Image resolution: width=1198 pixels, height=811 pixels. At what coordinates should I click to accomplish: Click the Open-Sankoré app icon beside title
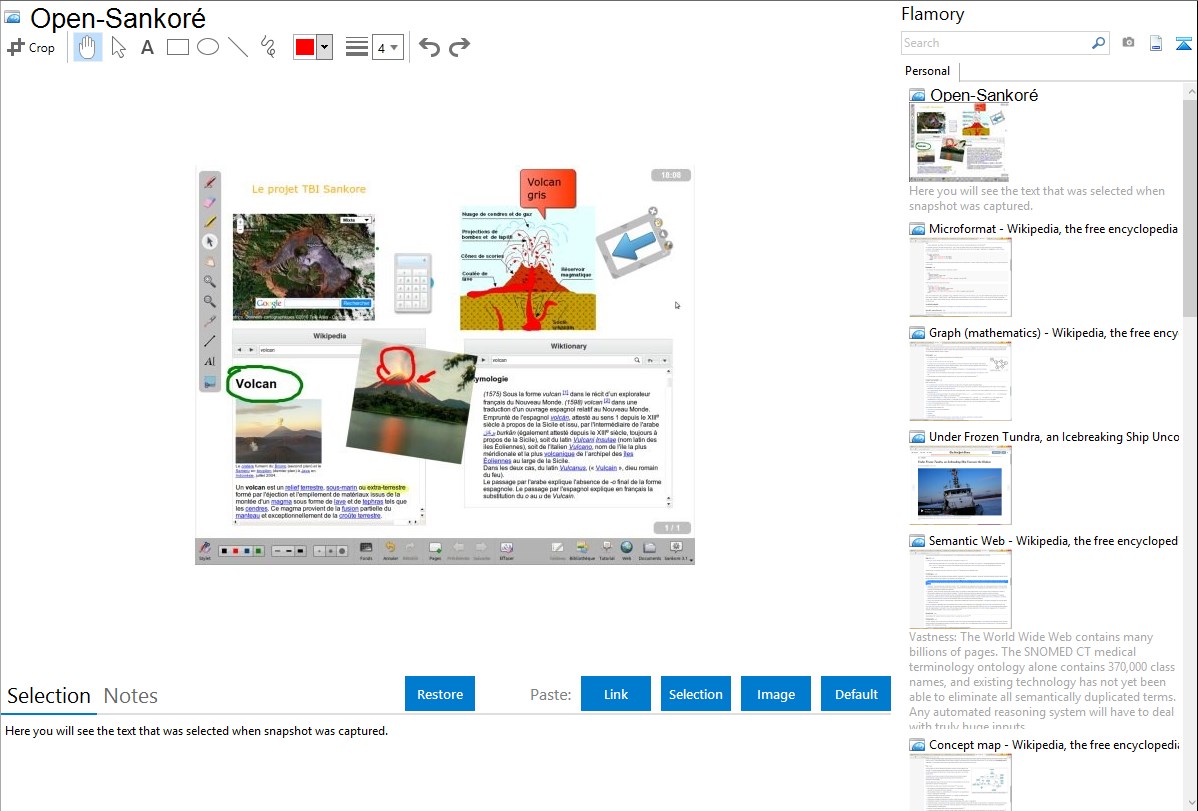(x=12, y=17)
